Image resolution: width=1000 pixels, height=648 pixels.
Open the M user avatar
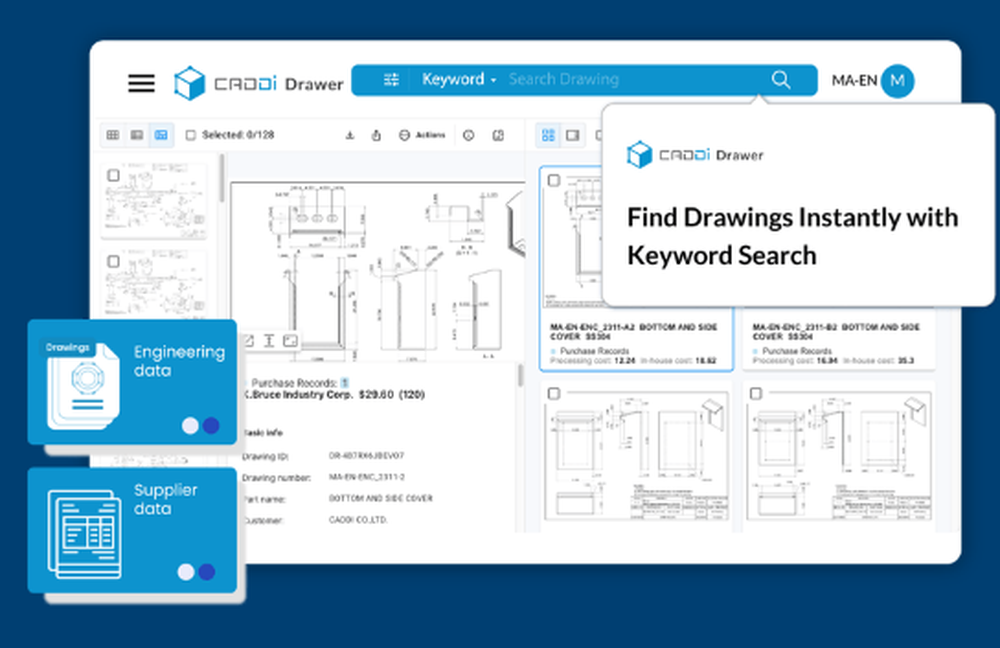coord(897,81)
